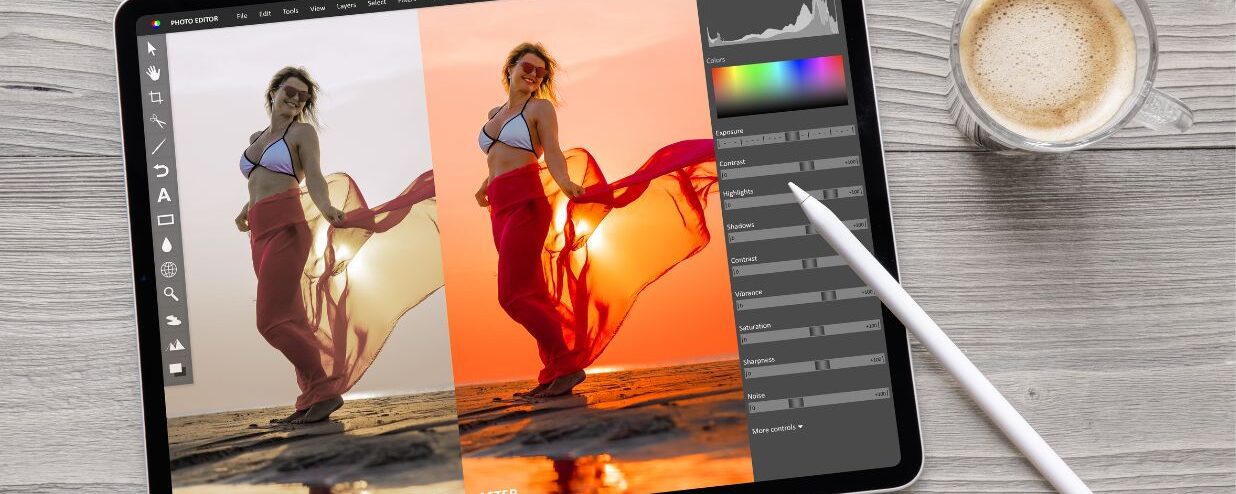Choose the Line drawing tool
The width and height of the screenshot is (1236, 494).
click(159, 146)
